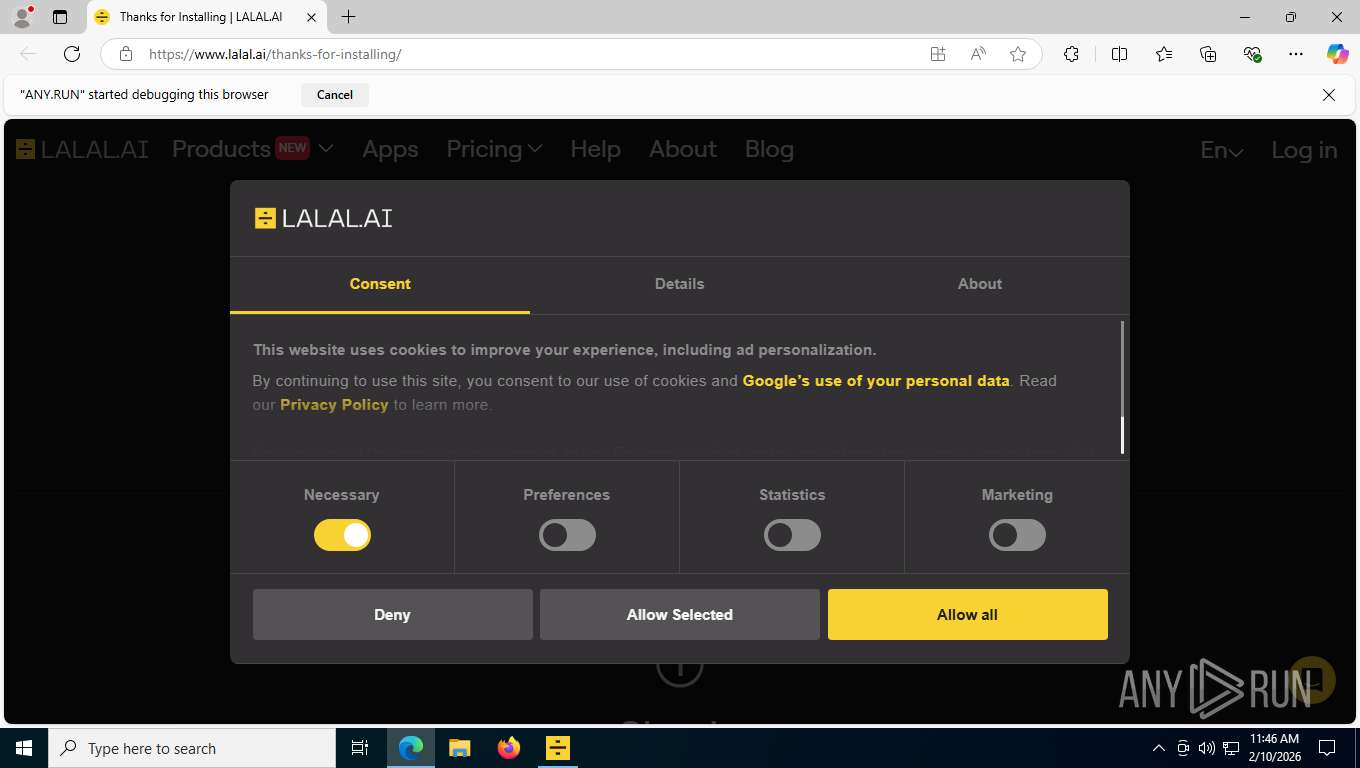Open browser Extensions puzzle icon
The image size is (1360, 768).
[x=1071, y=54]
